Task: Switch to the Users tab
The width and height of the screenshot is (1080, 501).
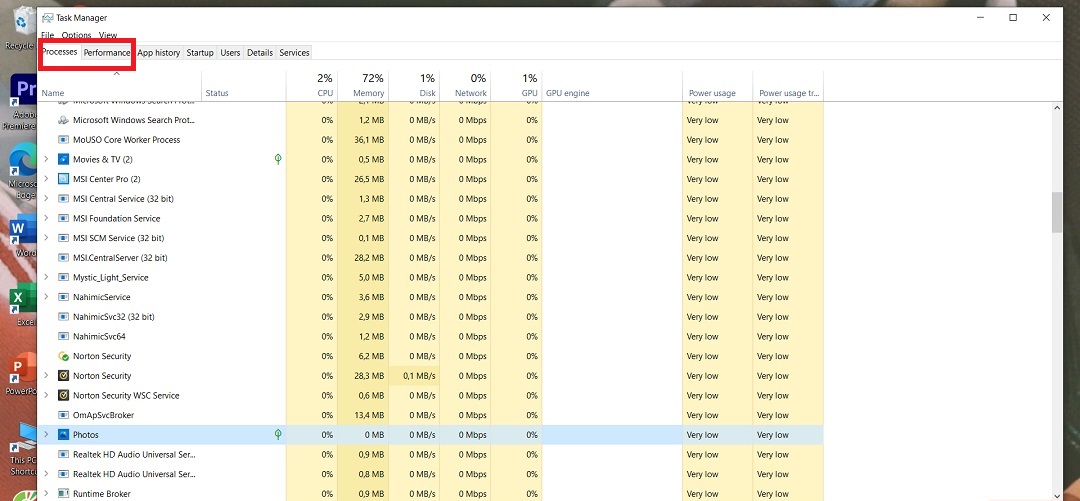Action: (x=230, y=52)
